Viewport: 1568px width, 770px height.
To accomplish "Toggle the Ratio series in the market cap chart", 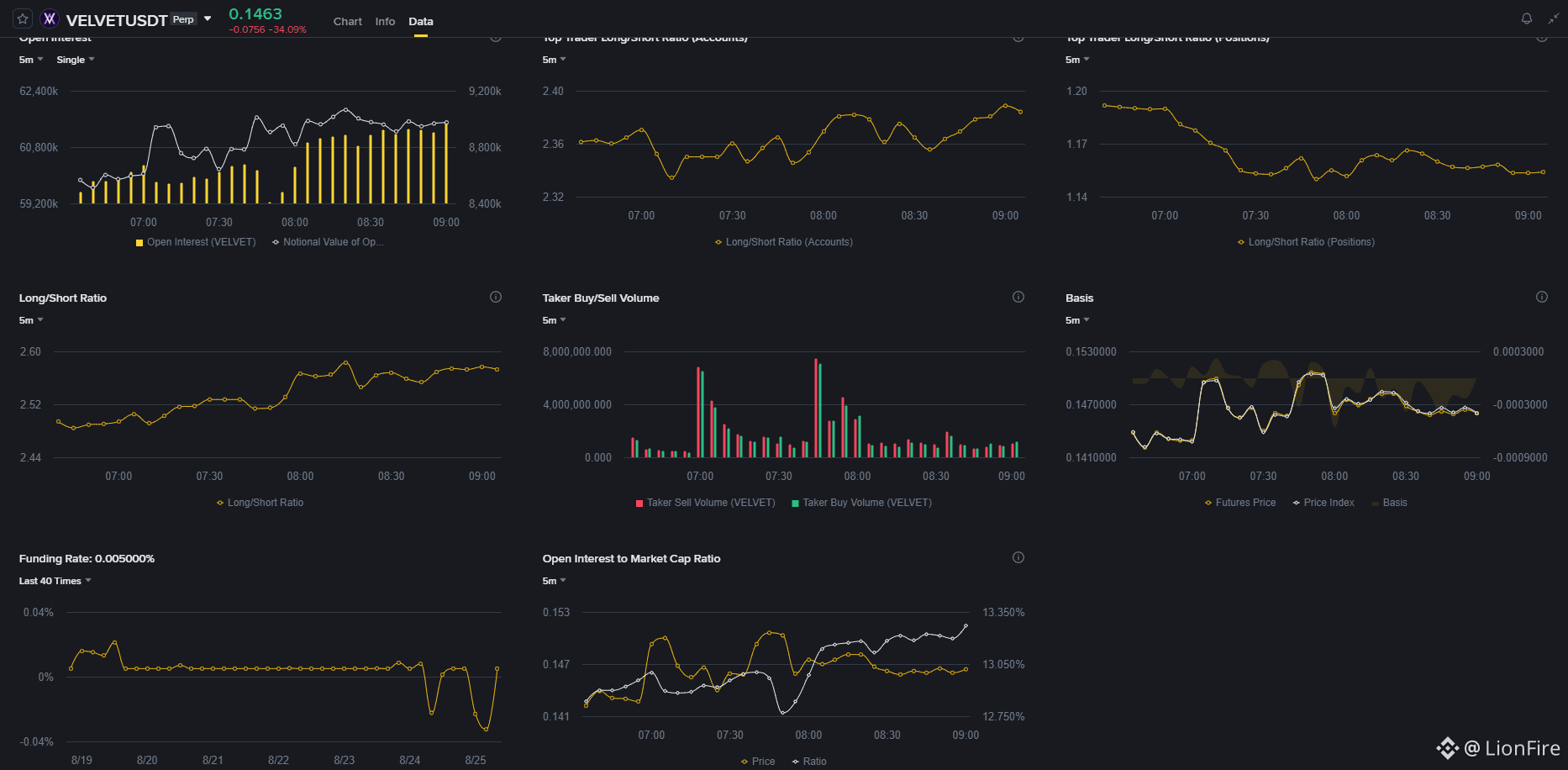I will [x=809, y=762].
